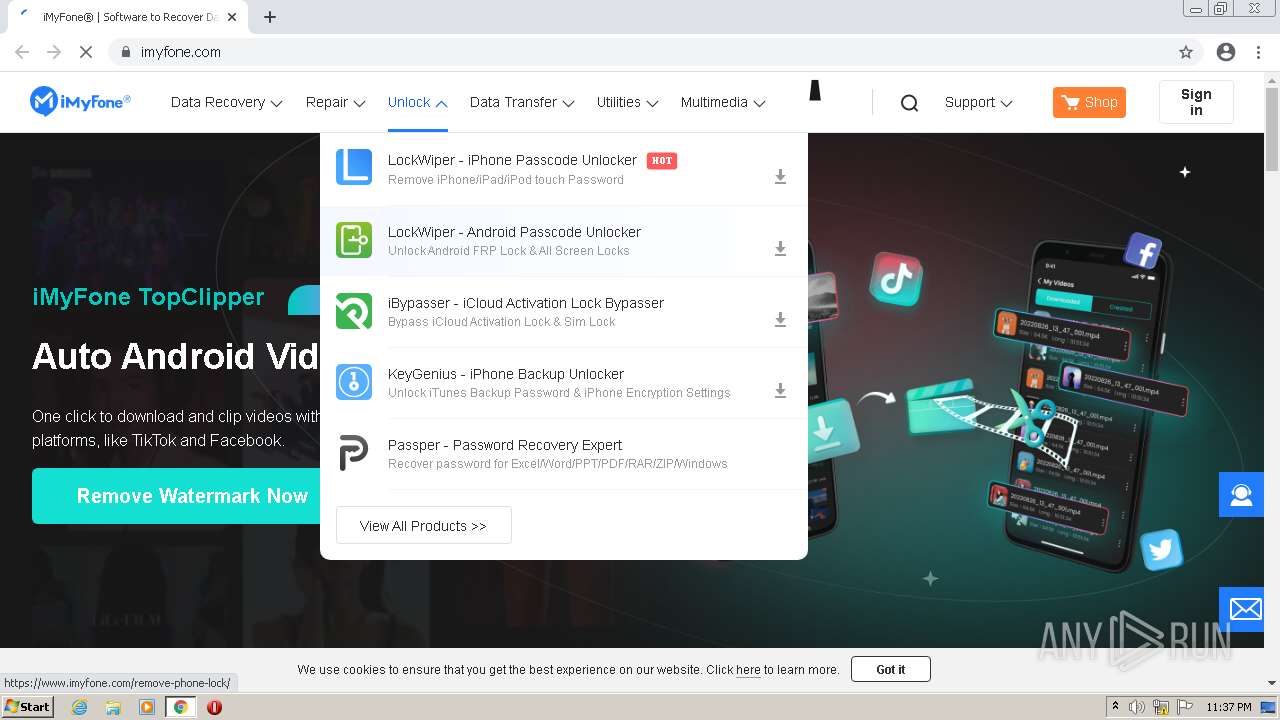Image resolution: width=1280 pixels, height=720 pixels.
Task: Expand the Data Recovery menu
Action: click(x=226, y=102)
